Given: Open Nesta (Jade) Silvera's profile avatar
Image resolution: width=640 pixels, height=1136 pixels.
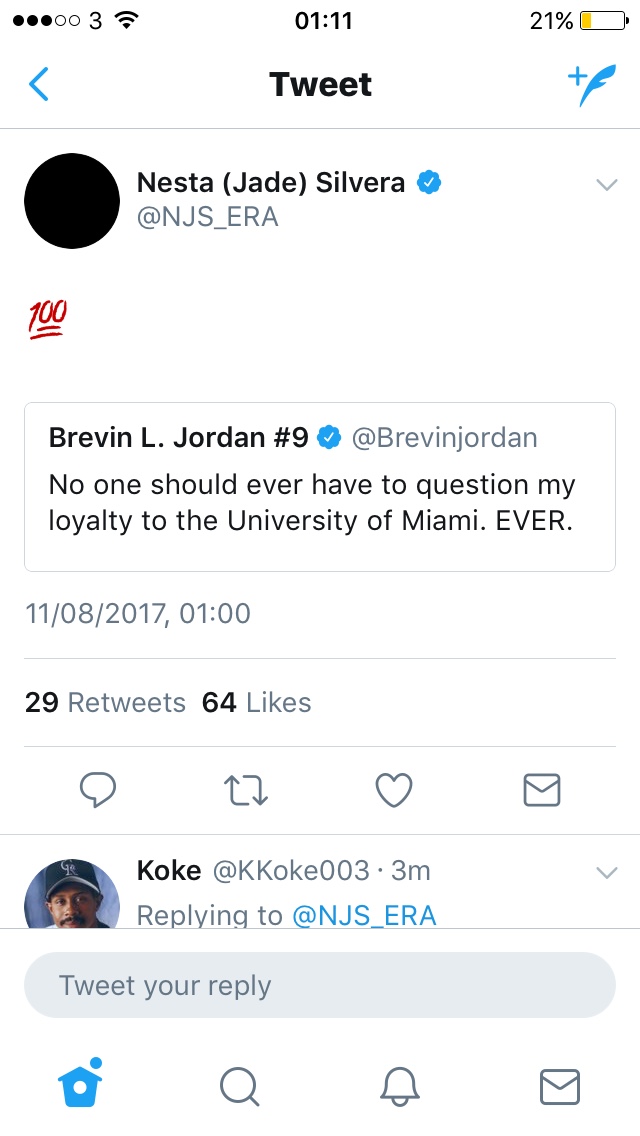Looking at the screenshot, I should pyautogui.click(x=72, y=201).
